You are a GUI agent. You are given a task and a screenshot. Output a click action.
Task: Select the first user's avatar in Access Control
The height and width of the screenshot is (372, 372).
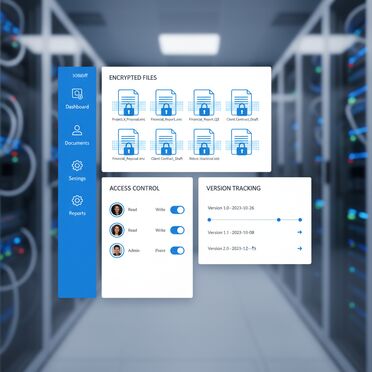(x=117, y=210)
